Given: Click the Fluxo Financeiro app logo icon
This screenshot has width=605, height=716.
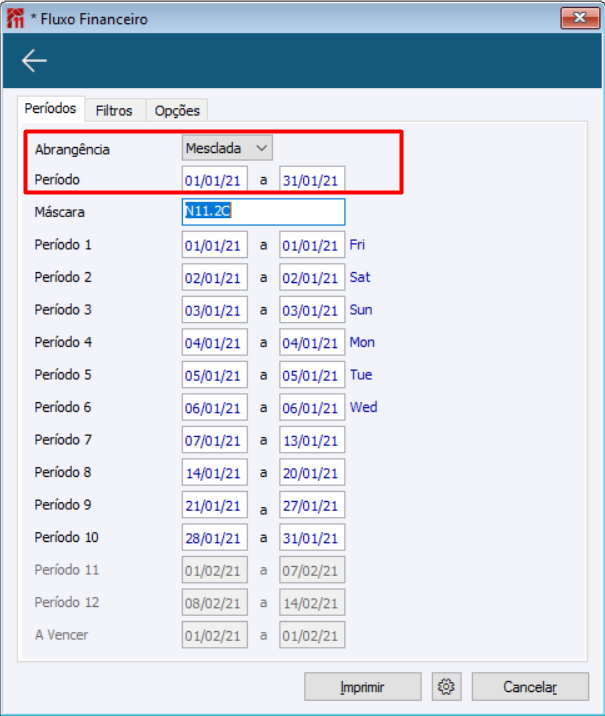Looking at the screenshot, I should 16,19.
